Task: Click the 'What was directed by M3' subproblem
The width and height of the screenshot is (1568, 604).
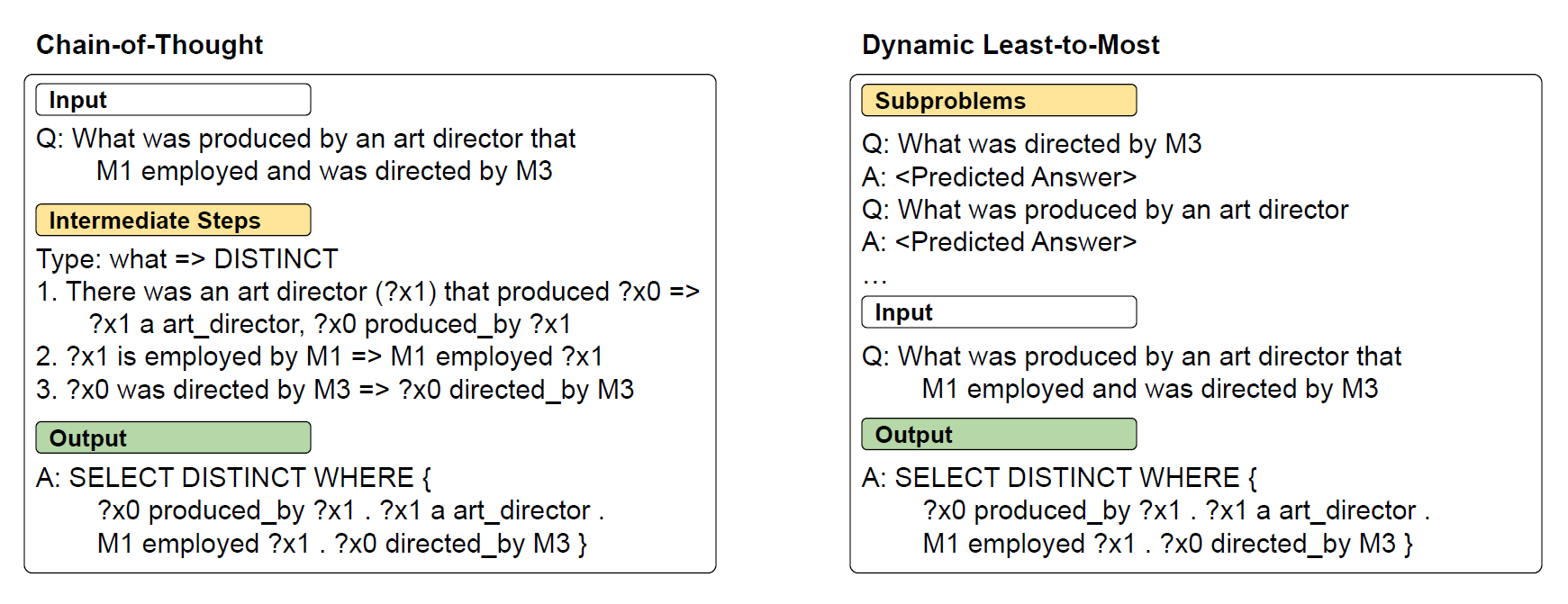Action: [1032, 144]
